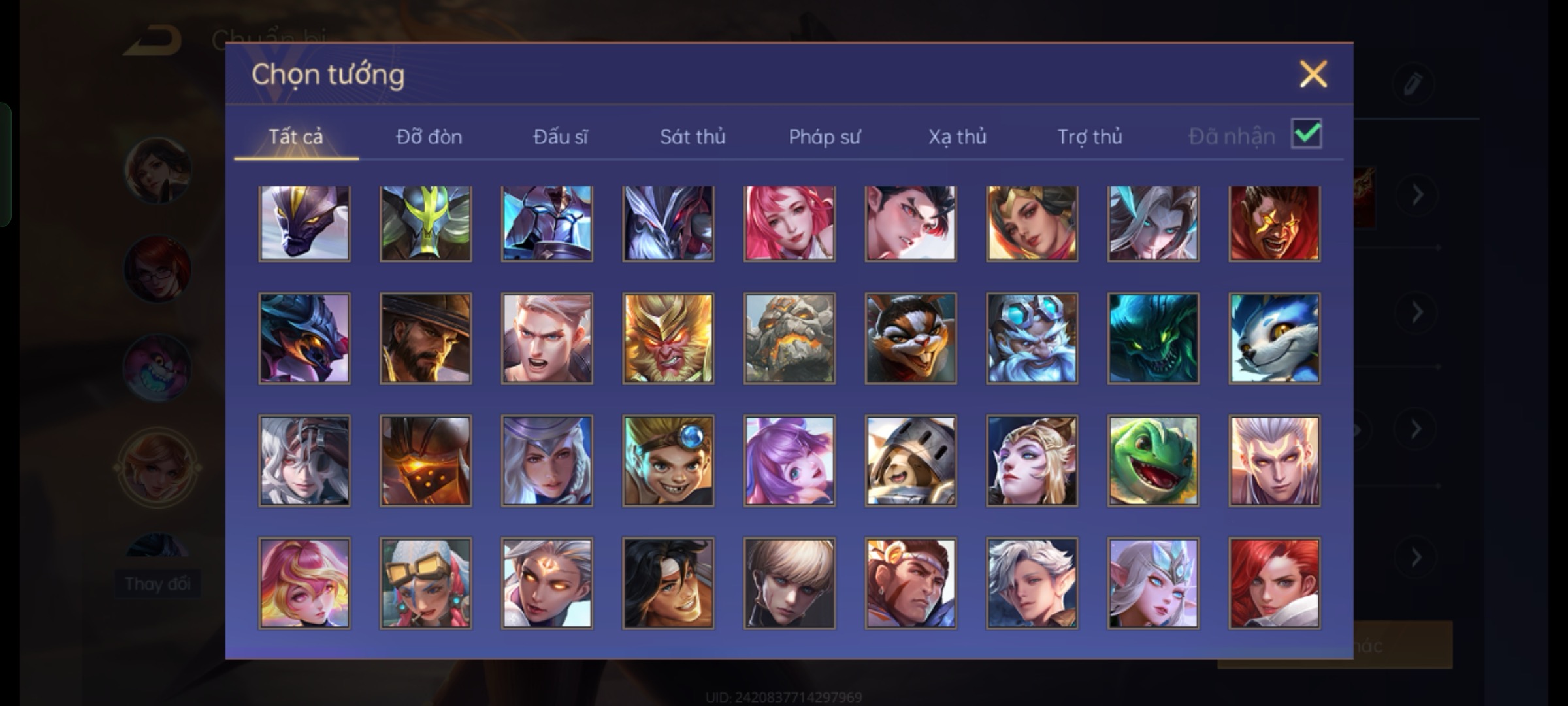Image resolution: width=1568 pixels, height=706 pixels.
Task: Close the Chọn tướng dialog
Action: pos(1313,74)
